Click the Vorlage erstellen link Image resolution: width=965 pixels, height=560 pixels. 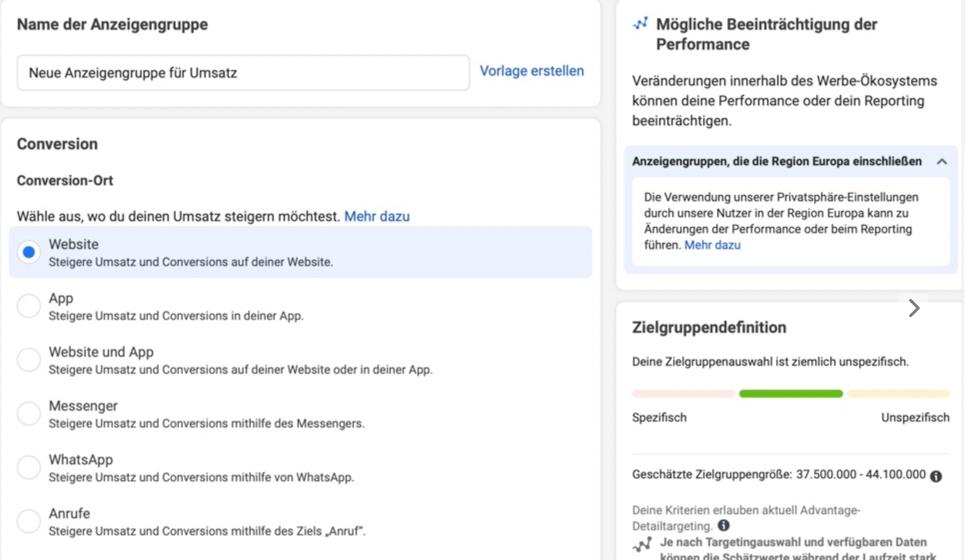click(x=532, y=71)
